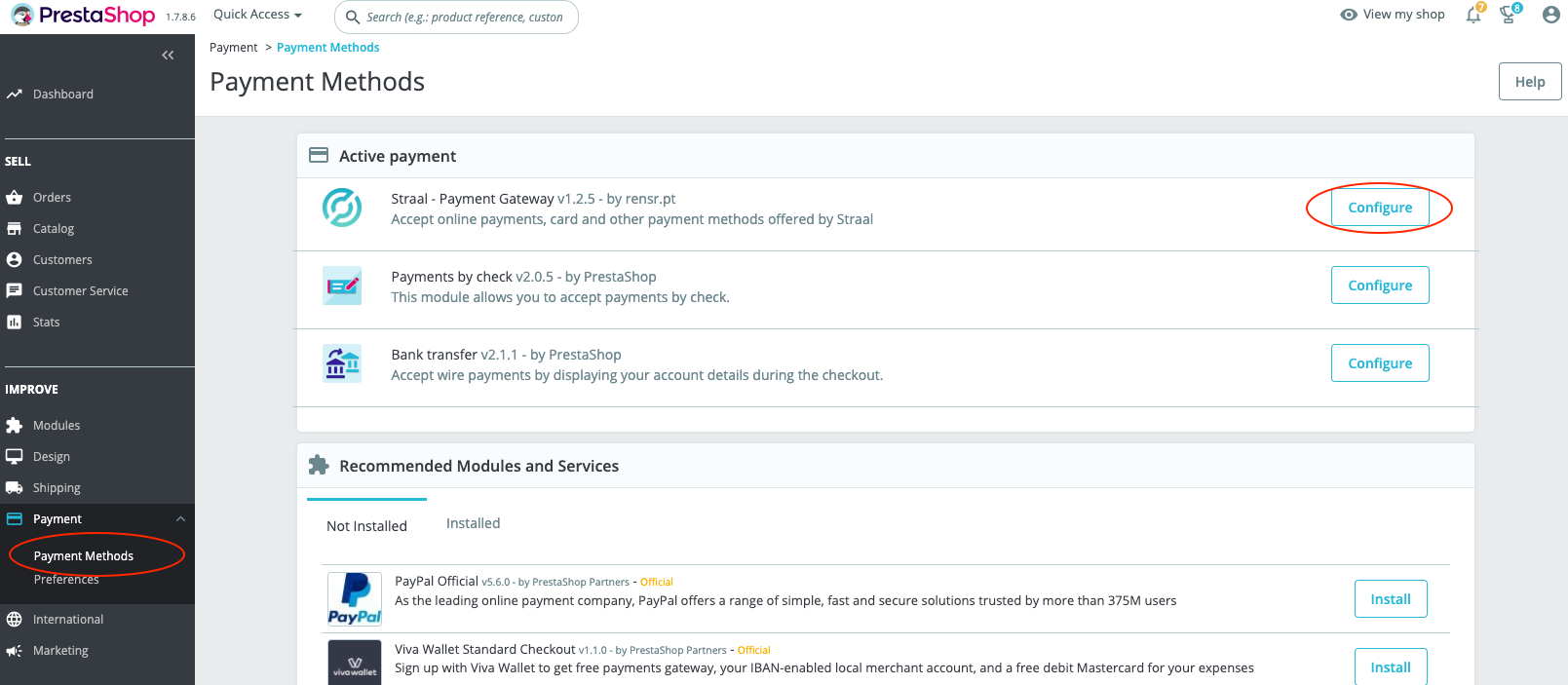Click the PrestaShop logo
The image size is (1568, 685).
pos(83,16)
